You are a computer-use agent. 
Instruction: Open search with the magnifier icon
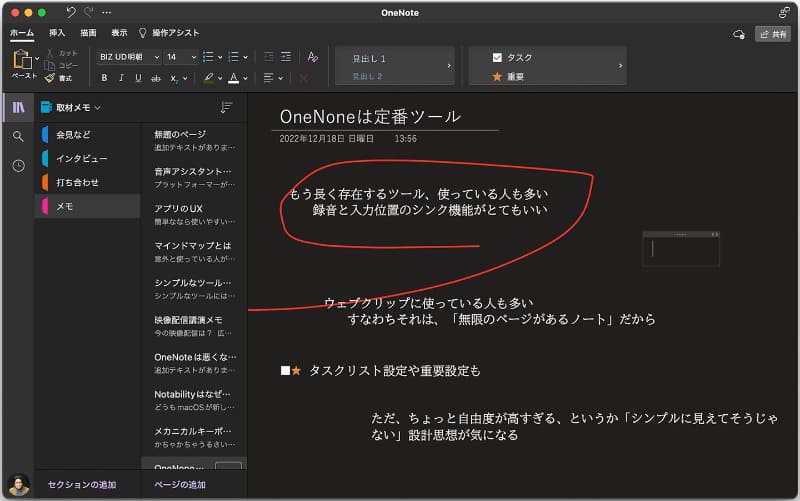18,136
